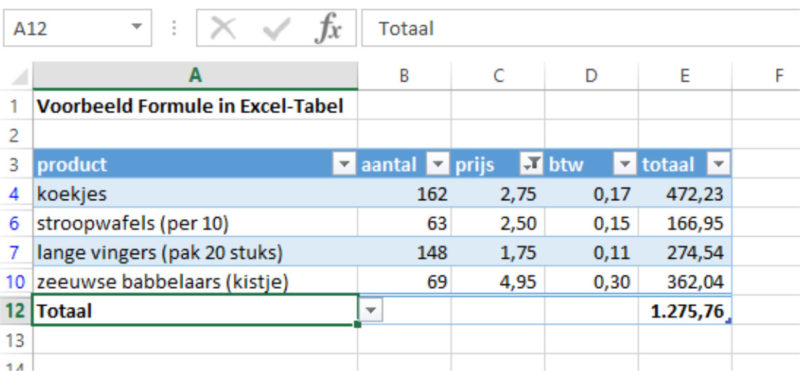800x371 pixels.
Task: Click the fill handle of cell A12
Action: (357, 324)
